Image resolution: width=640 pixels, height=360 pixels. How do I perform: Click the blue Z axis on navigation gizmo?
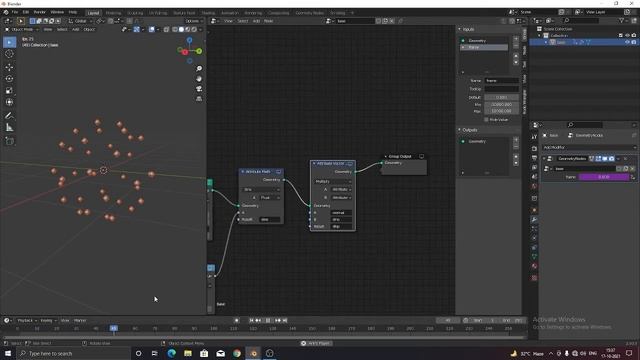tap(189, 40)
